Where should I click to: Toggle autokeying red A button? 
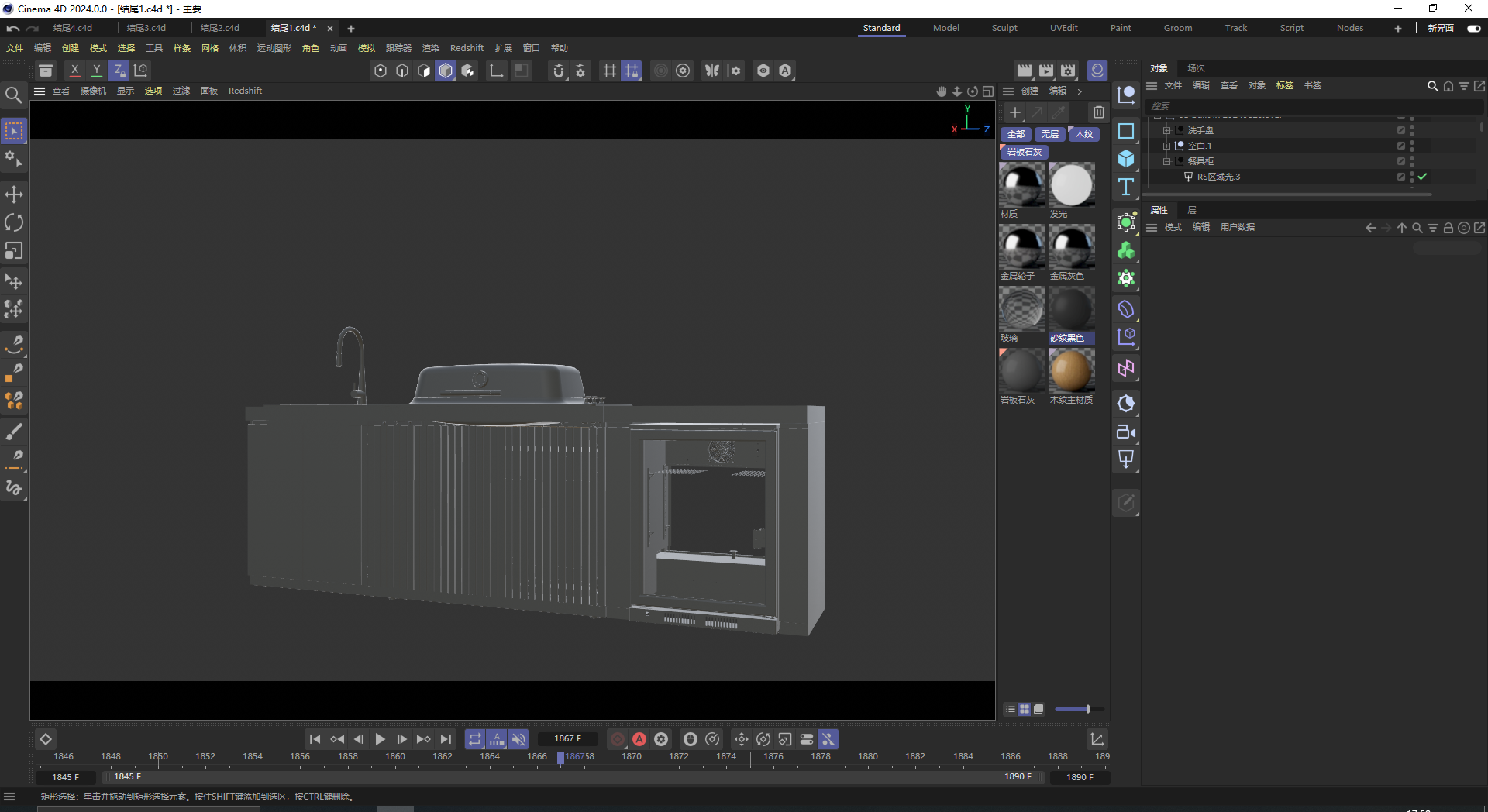639,739
